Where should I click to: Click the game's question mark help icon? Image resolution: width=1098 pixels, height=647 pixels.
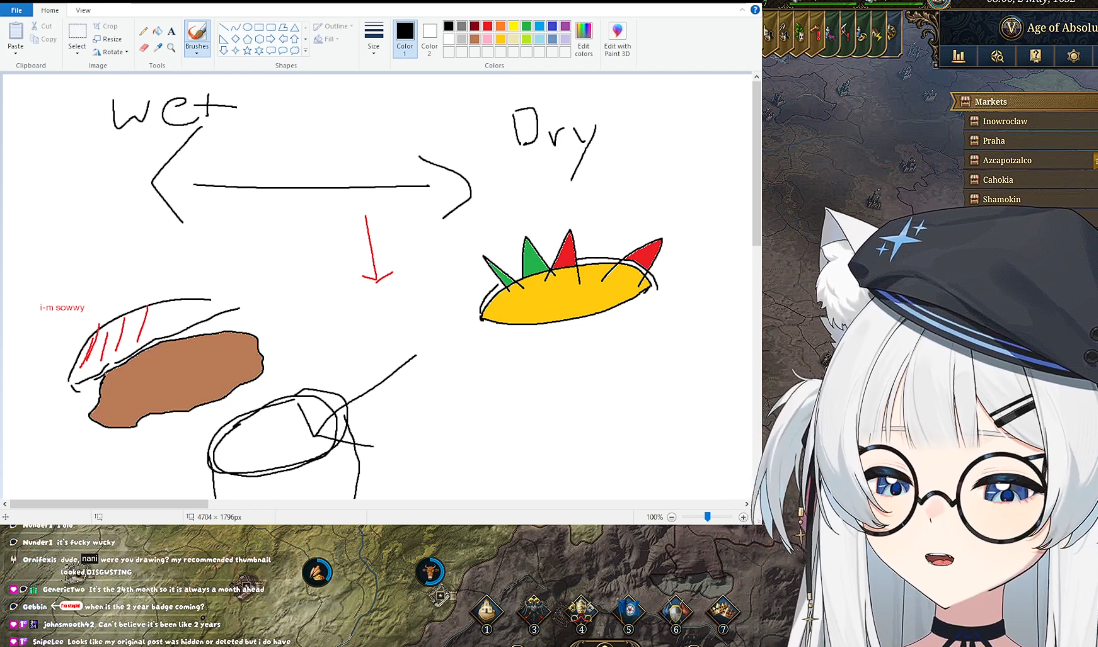[x=1035, y=56]
